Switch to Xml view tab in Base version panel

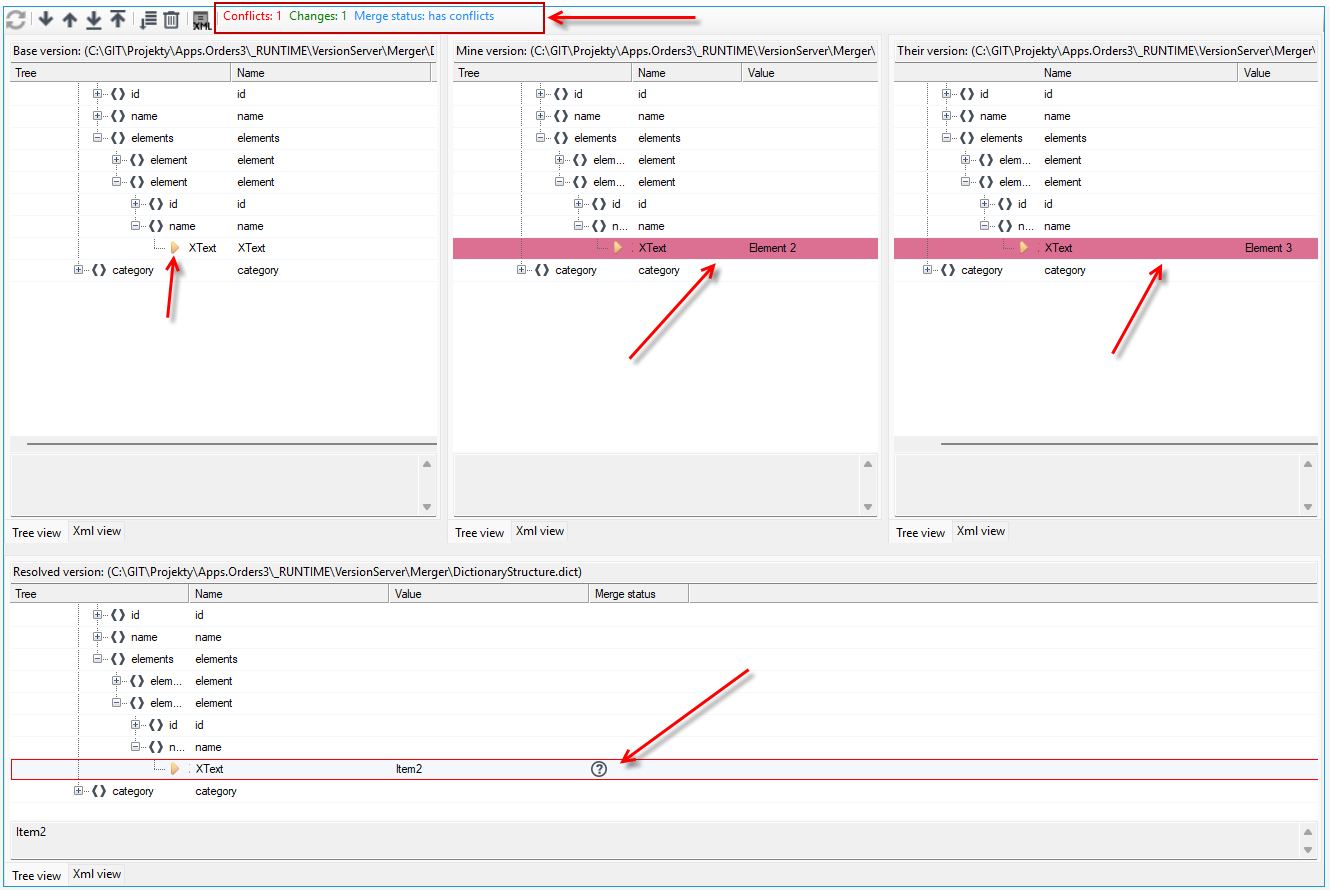pyautogui.click(x=97, y=531)
